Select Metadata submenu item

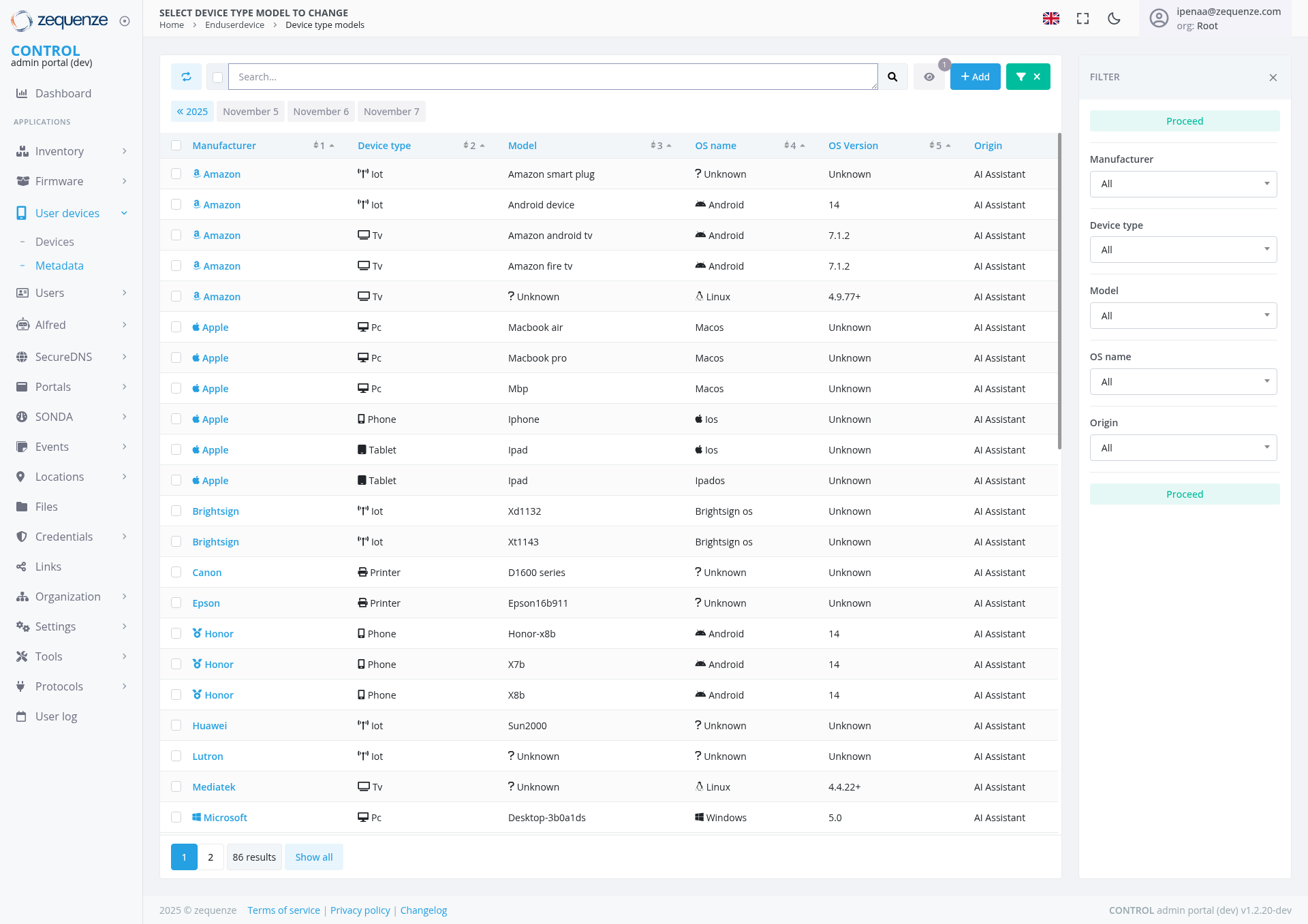click(x=59, y=266)
